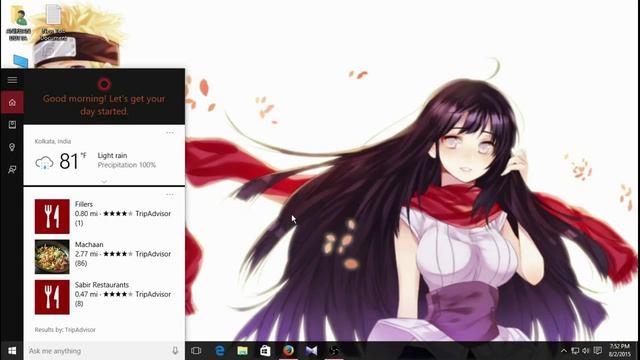Click Fillers 0.80 mi rating line
Image resolution: width=640 pixels, height=360 pixels.
(x=123, y=213)
